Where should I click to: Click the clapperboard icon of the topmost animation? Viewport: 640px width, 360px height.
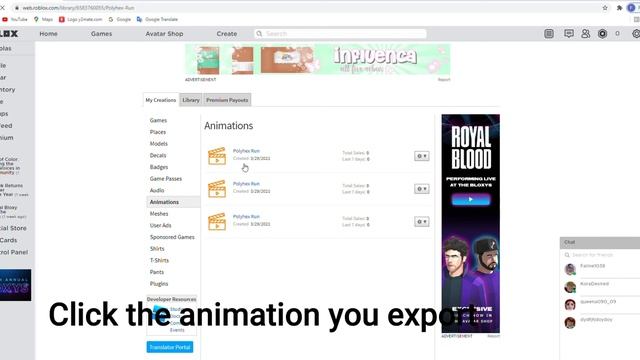coord(217,156)
